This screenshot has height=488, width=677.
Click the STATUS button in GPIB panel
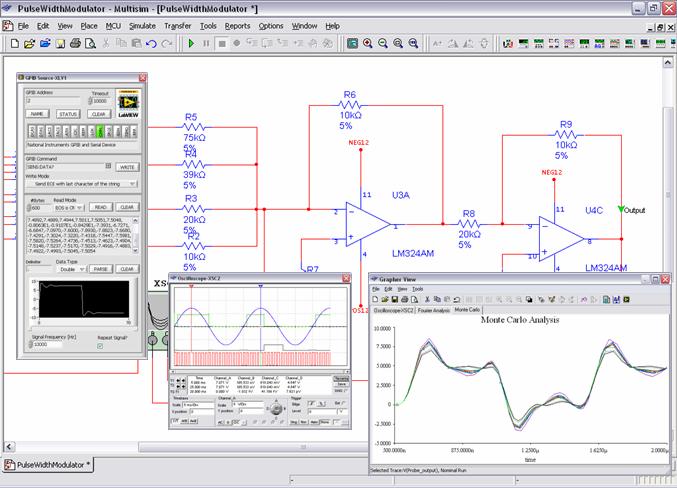pos(67,114)
